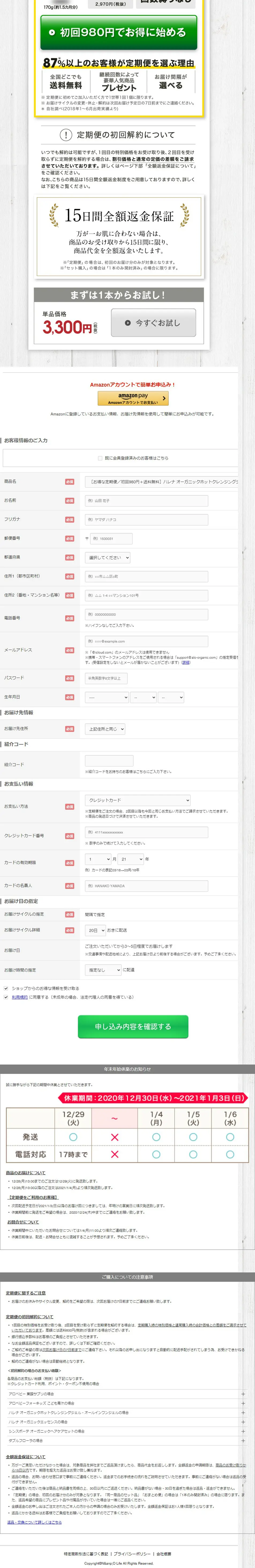The width and height of the screenshot is (255, 1568).
Task: Expand the ハレナ オーガニックエッセンスの場合 row
Action: 127,1422
